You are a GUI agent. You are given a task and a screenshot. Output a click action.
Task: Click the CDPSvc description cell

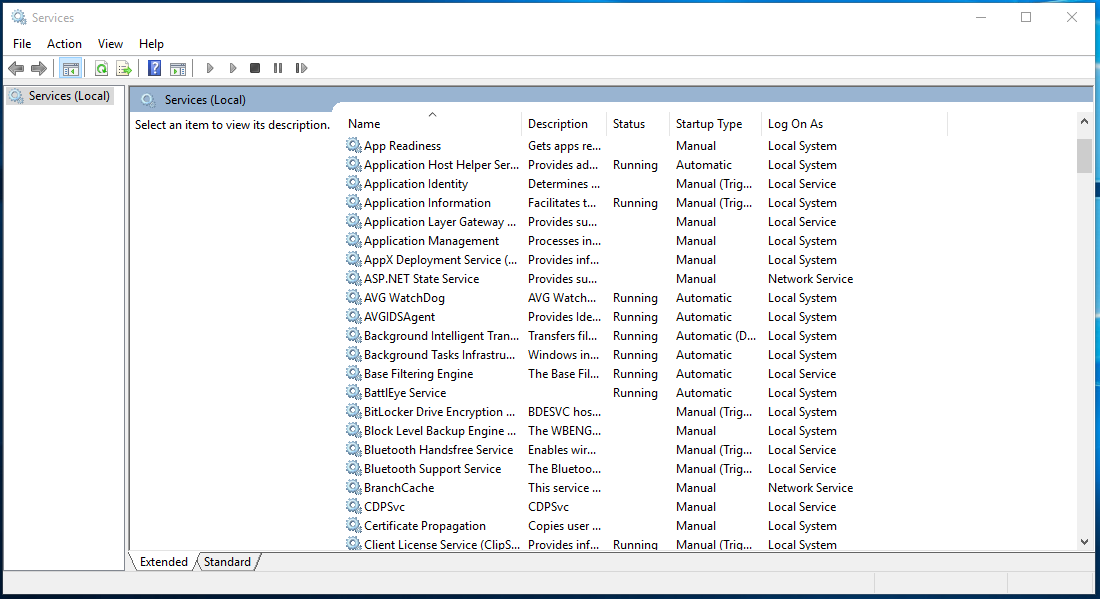click(549, 506)
